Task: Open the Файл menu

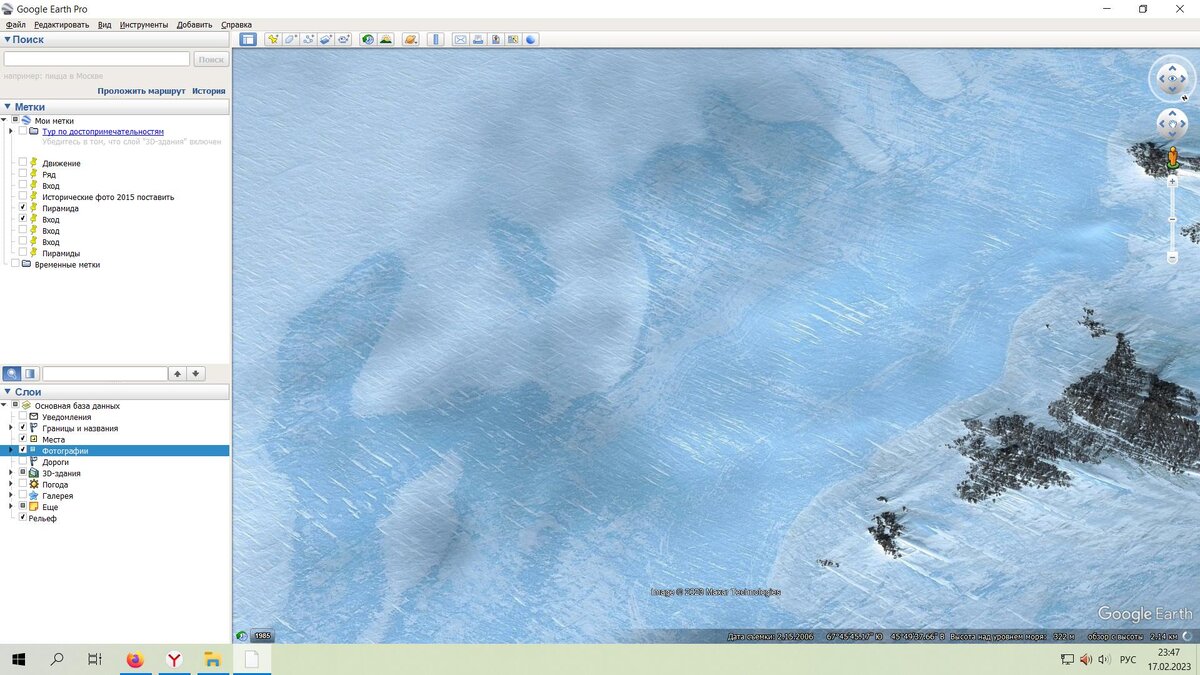Action: click(x=15, y=24)
